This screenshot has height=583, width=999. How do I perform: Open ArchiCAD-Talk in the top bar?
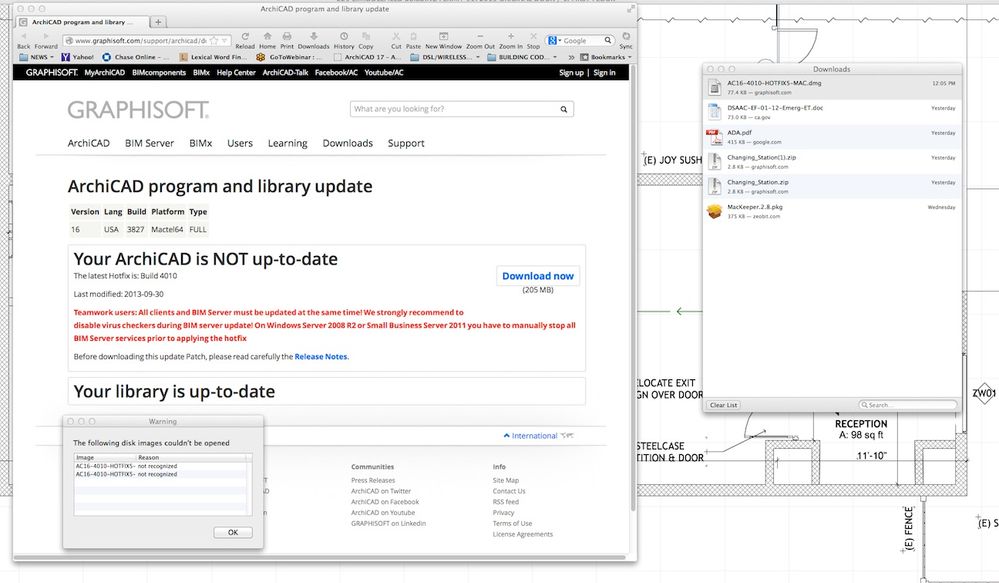[285, 73]
